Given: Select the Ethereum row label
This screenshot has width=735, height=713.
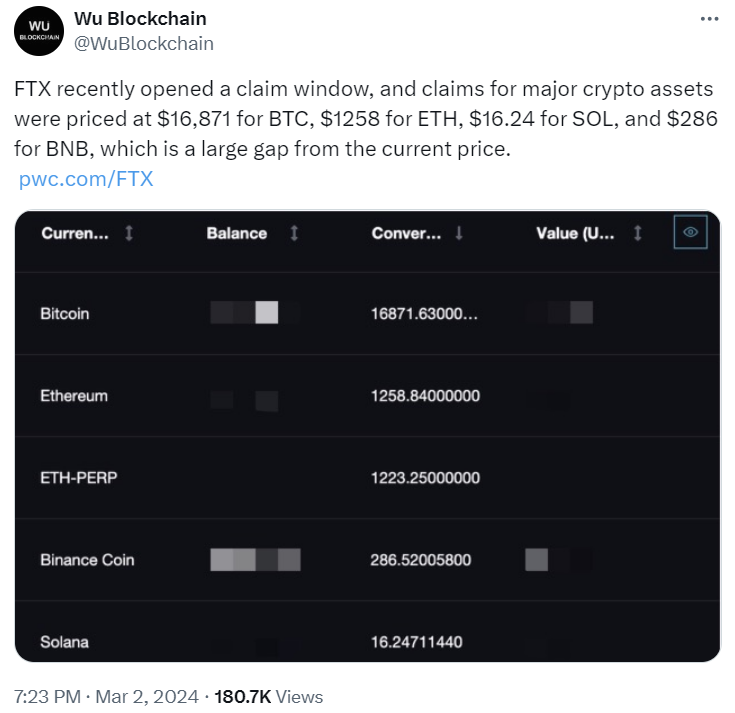Looking at the screenshot, I should [x=74, y=396].
